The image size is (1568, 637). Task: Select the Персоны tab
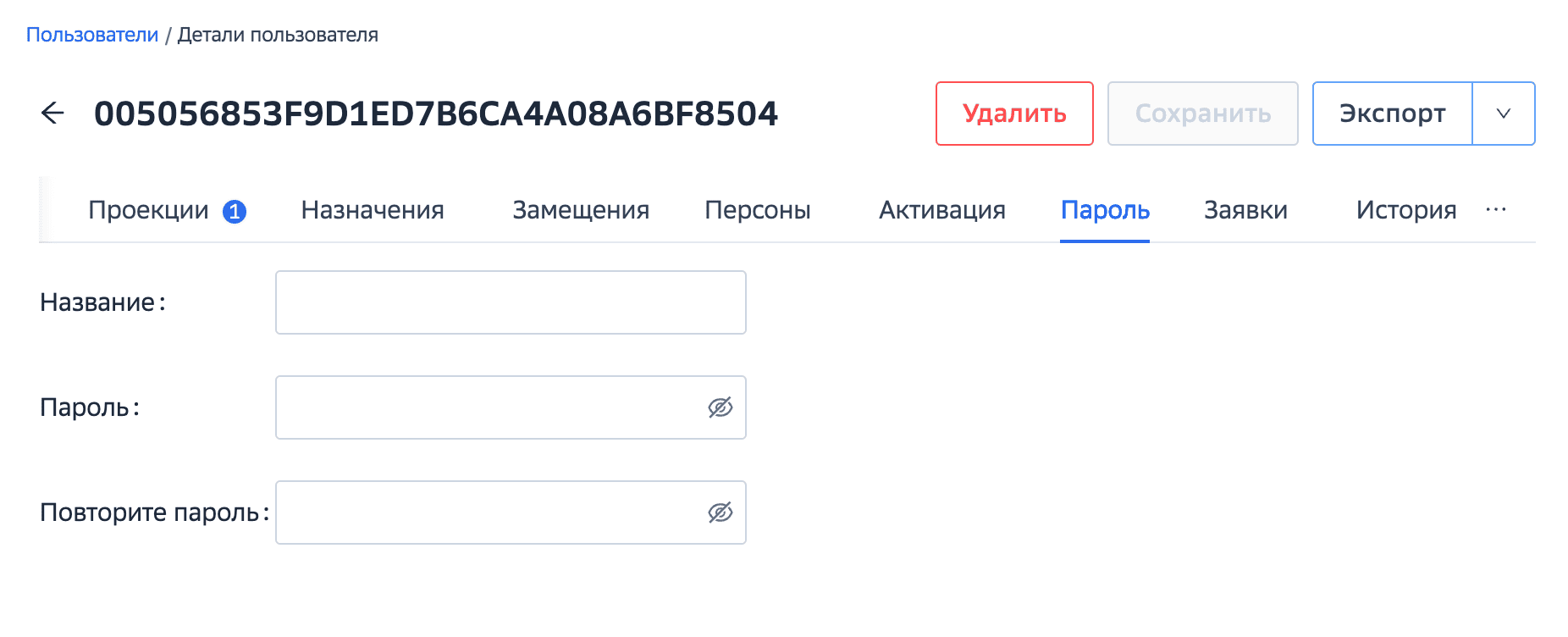point(758,210)
